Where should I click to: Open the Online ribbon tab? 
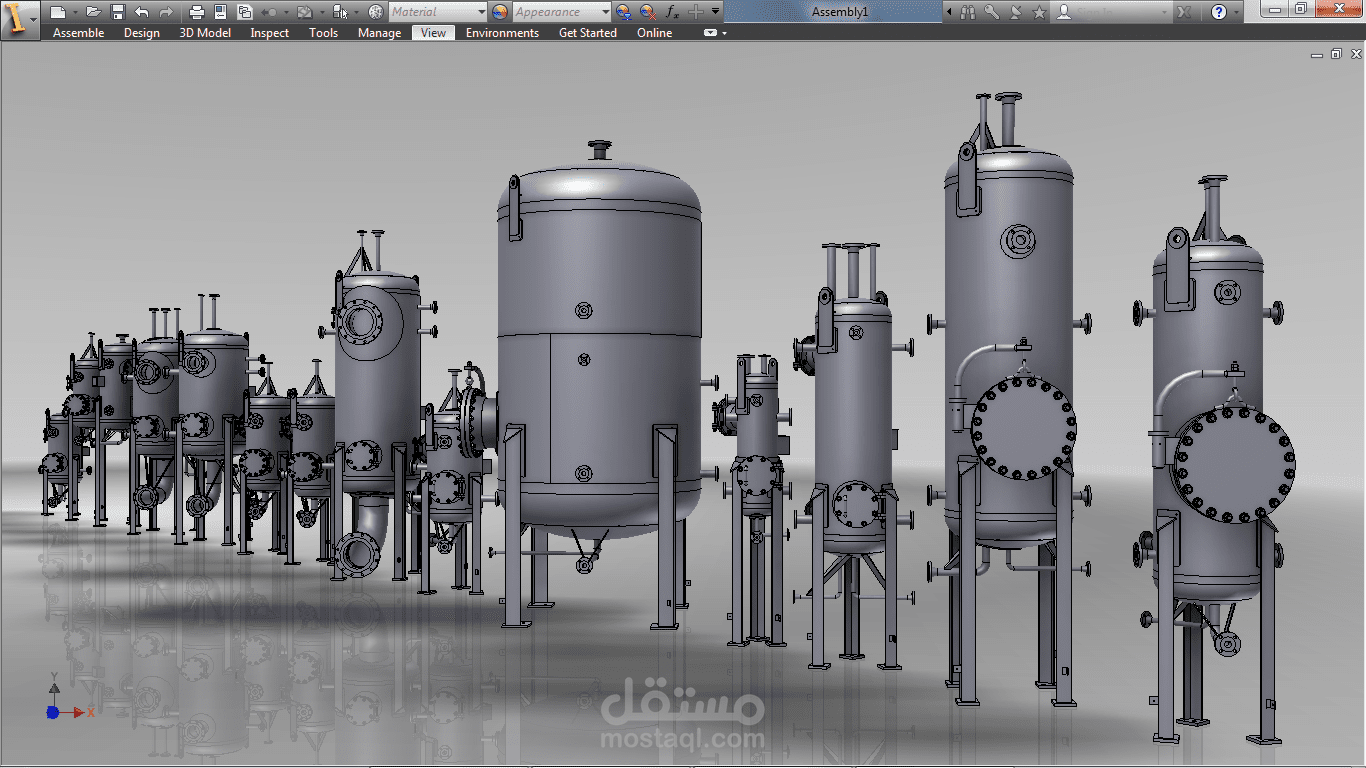pos(654,33)
